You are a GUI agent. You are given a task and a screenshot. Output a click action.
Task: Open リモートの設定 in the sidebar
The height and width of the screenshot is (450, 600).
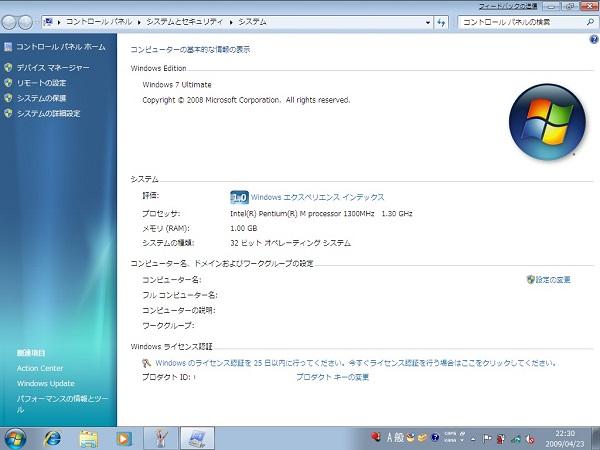(x=41, y=83)
